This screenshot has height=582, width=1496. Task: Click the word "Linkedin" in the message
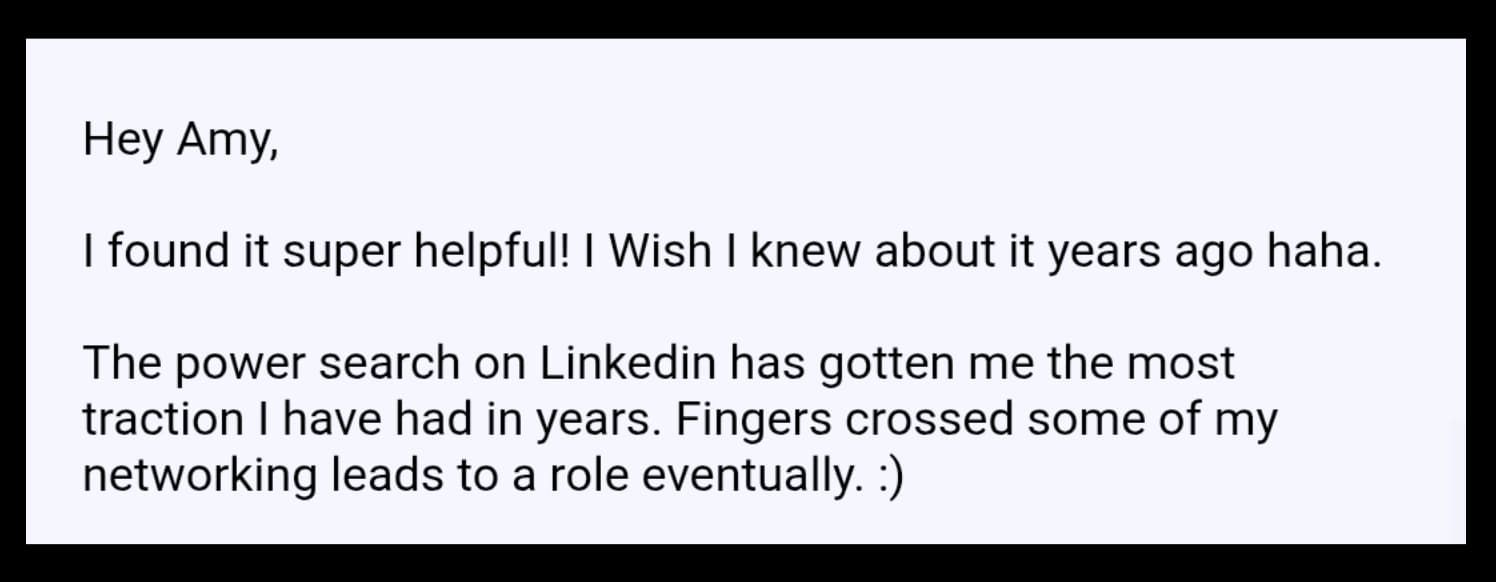click(629, 363)
